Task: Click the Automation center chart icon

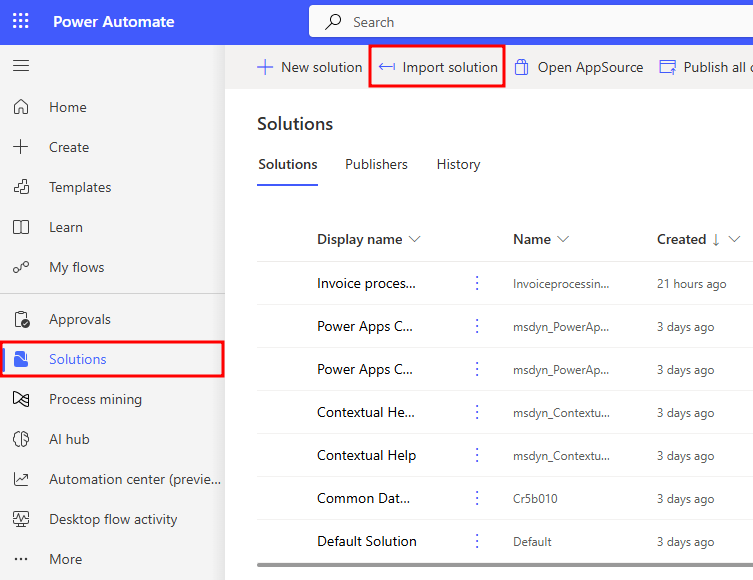Action: point(21,479)
